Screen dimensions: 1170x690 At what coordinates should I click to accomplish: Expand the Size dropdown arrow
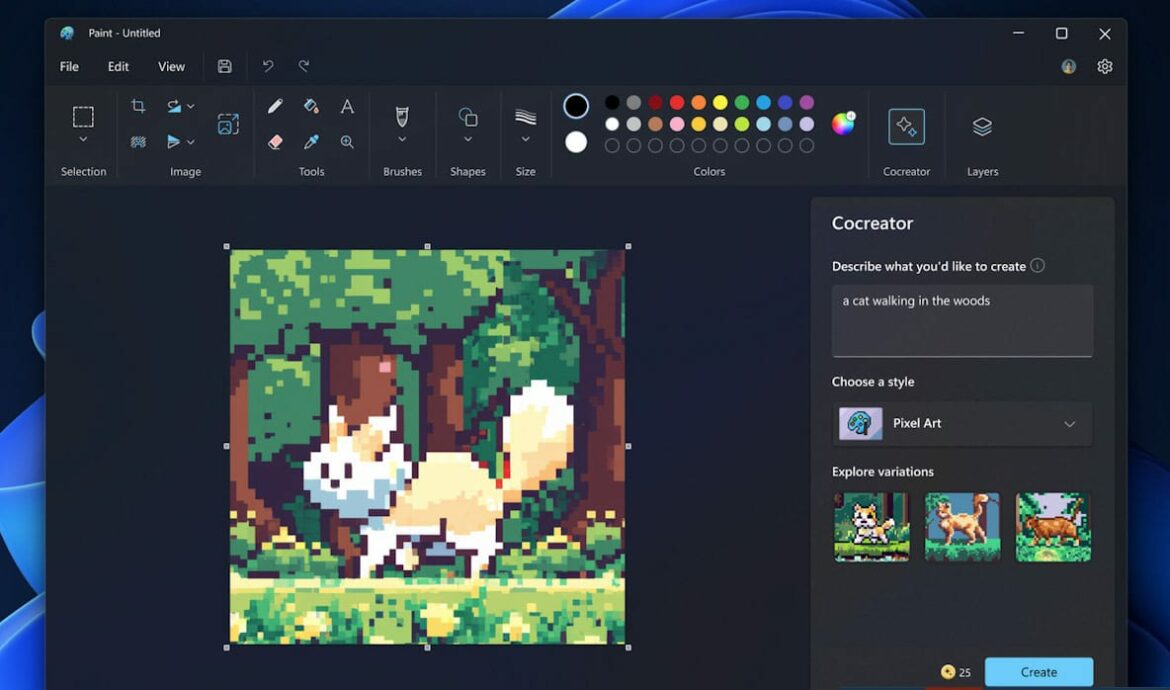coord(525,140)
